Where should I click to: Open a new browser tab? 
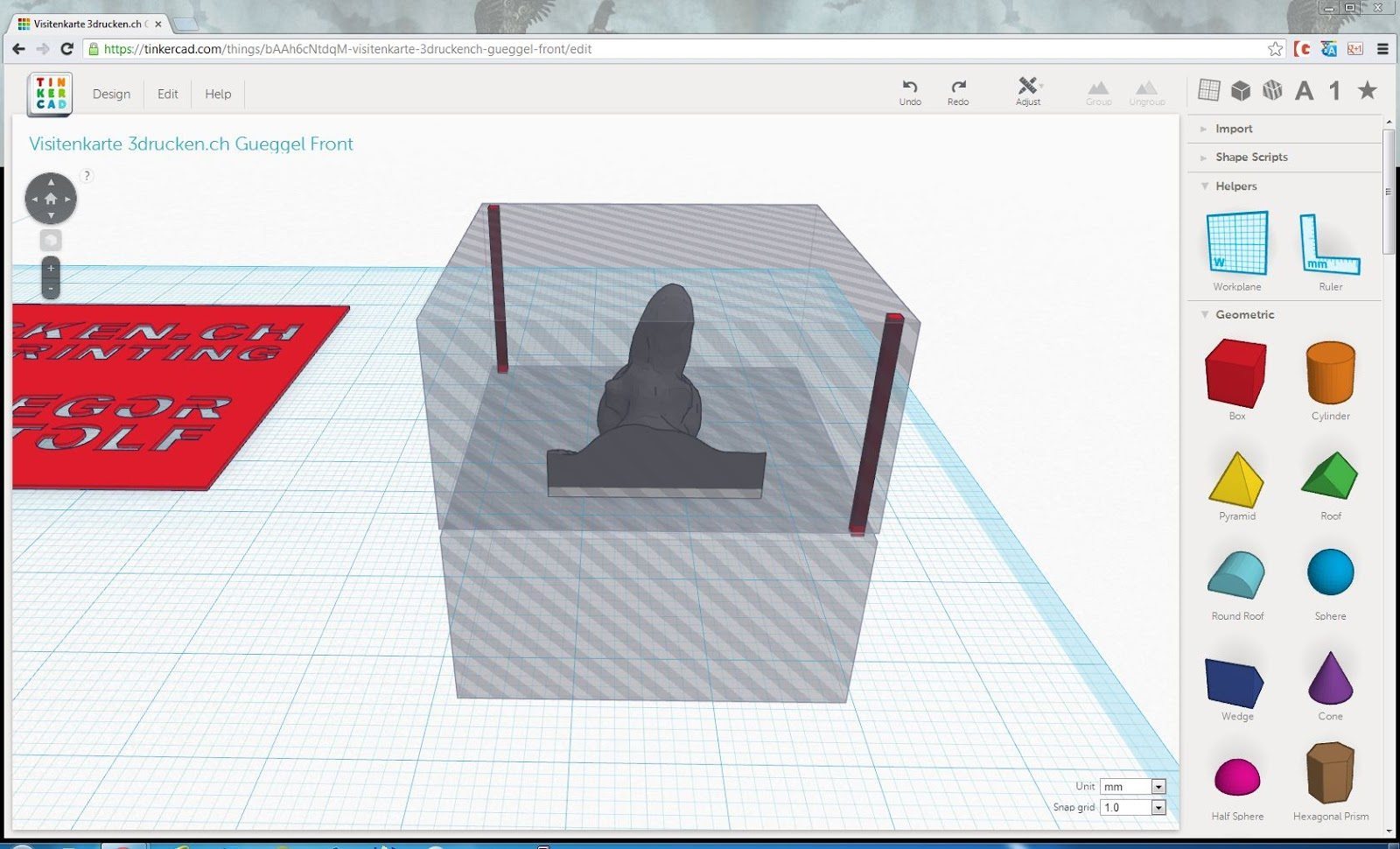pyautogui.click(x=185, y=25)
